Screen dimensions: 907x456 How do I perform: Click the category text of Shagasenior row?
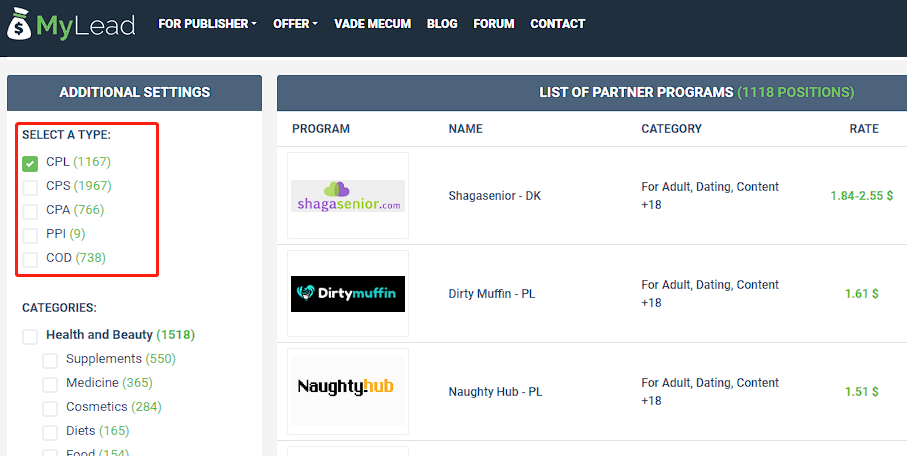[710, 196]
